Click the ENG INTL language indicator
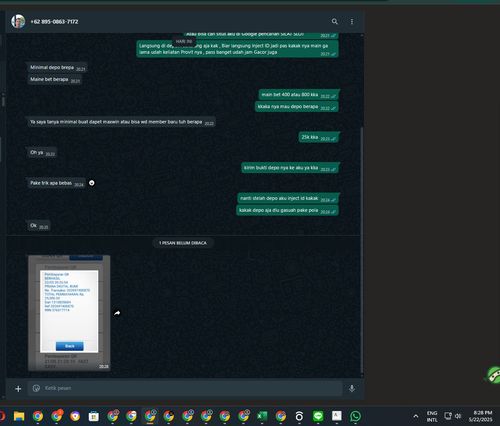The height and width of the screenshot is (426, 500). click(x=432, y=416)
